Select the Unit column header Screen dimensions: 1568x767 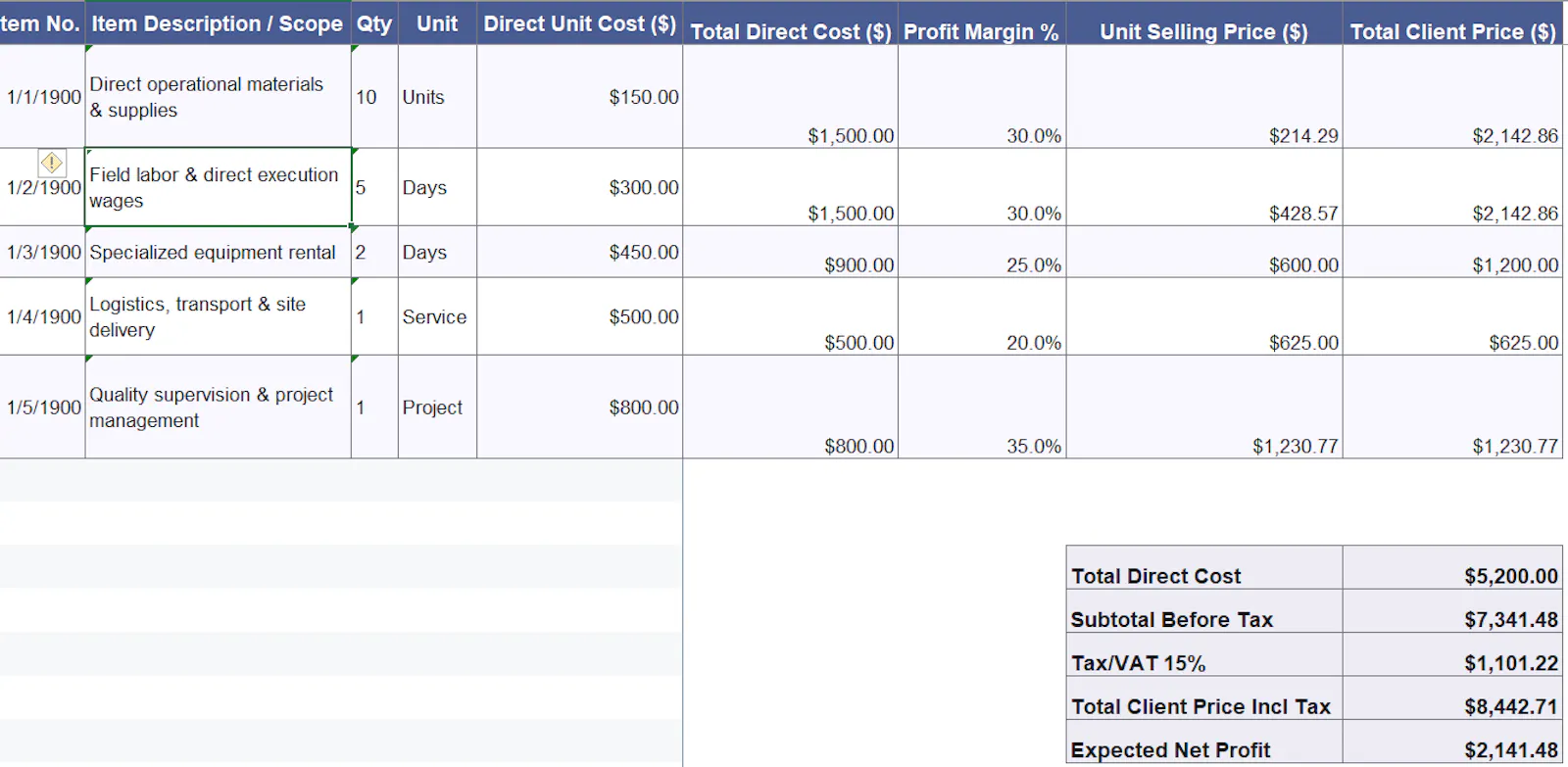(437, 24)
